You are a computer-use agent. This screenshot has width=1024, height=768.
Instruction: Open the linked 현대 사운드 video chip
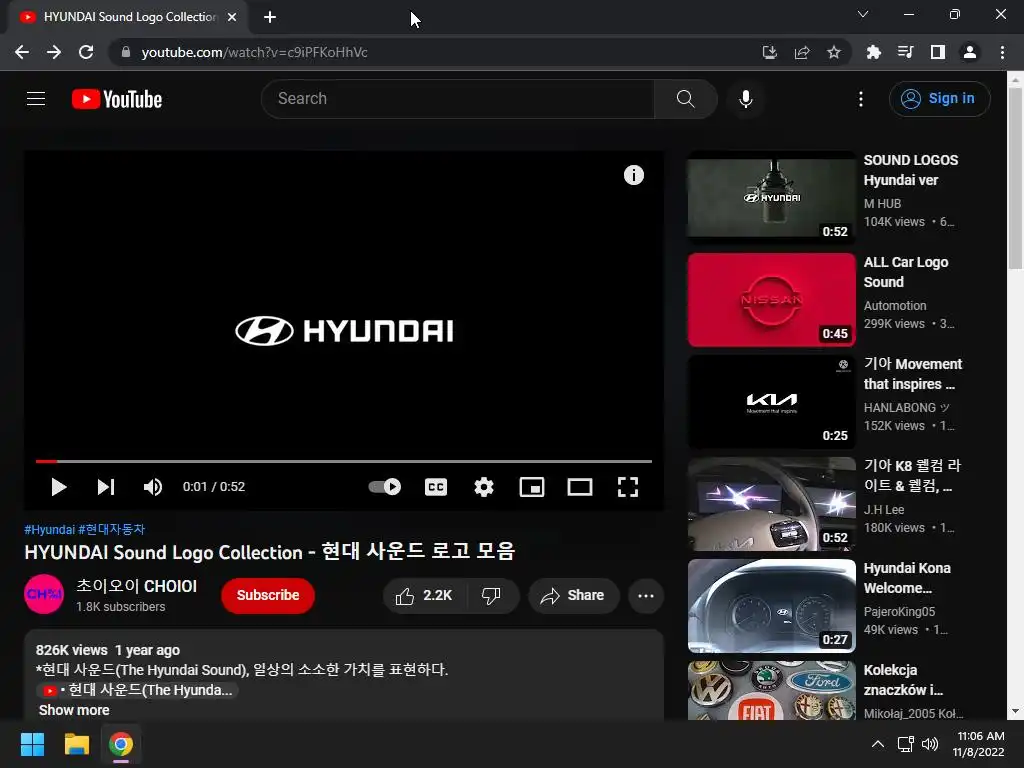(x=137, y=690)
